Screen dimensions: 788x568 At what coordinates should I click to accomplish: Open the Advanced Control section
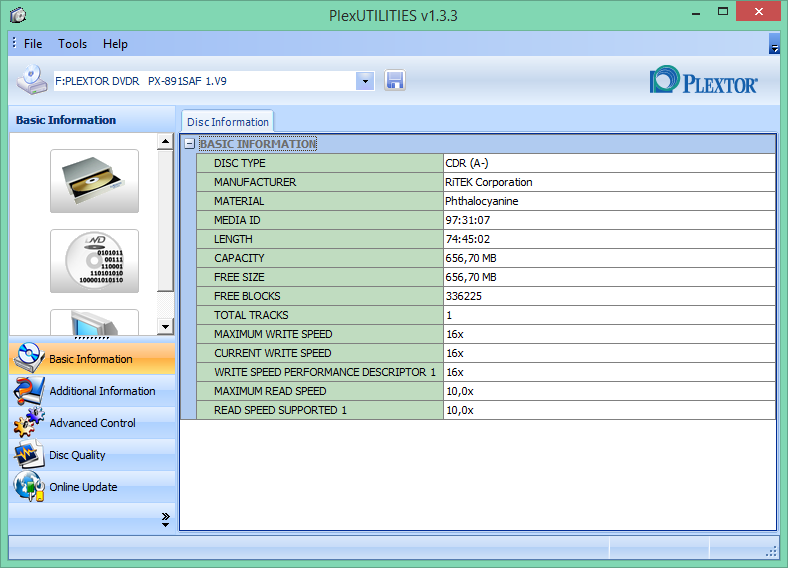point(92,423)
